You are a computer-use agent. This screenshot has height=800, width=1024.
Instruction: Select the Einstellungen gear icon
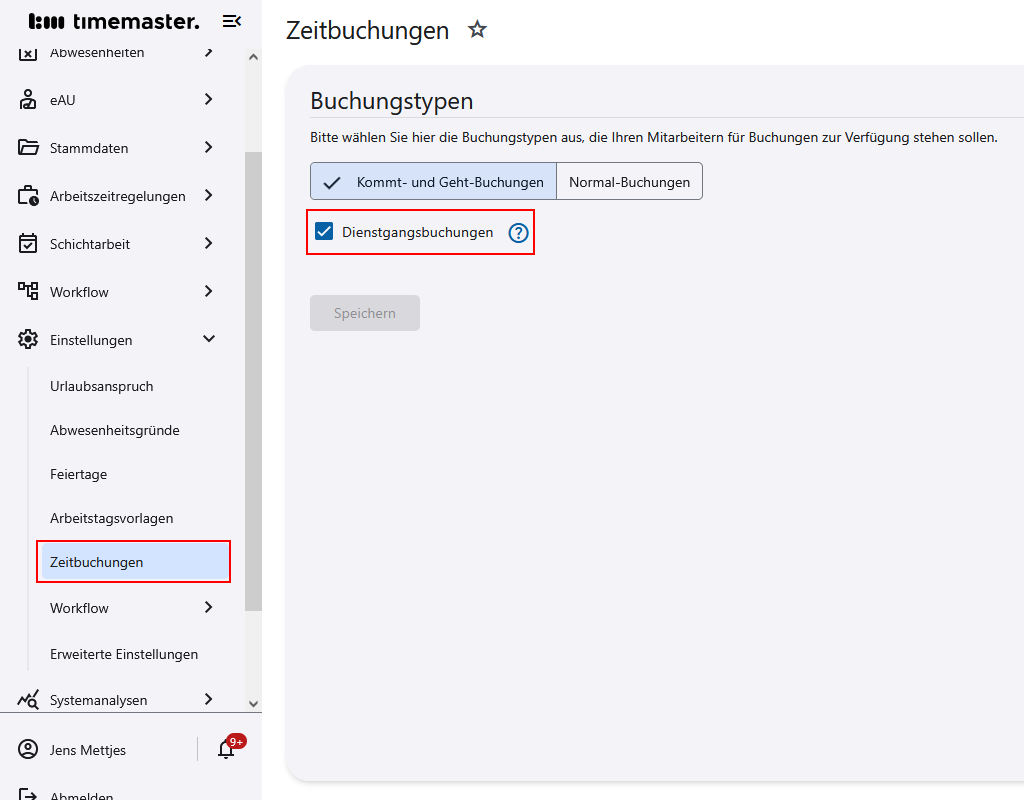click(x=27, y=339)
